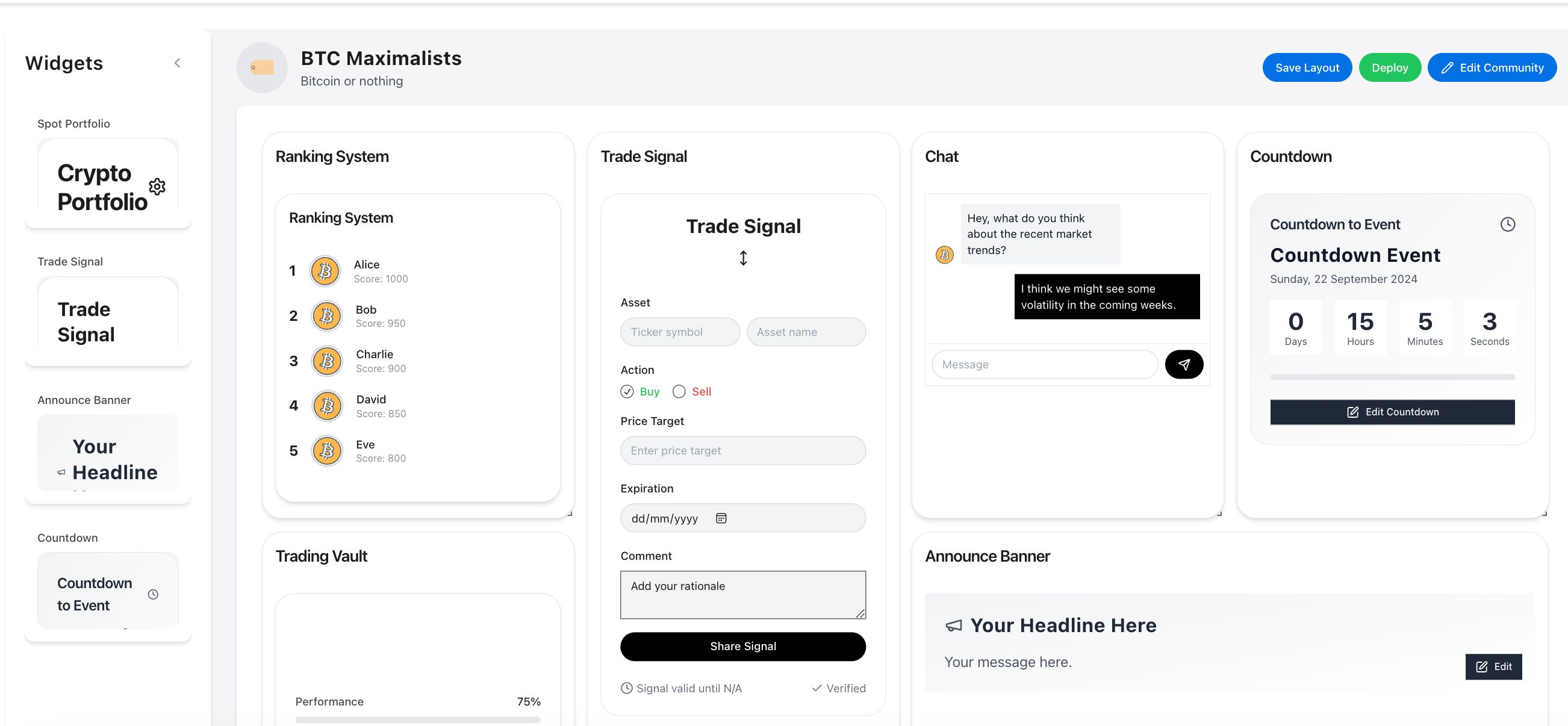Click the Save Layout button
The width and height of the screenshot is (1568, 726).
click(1307, 67)
